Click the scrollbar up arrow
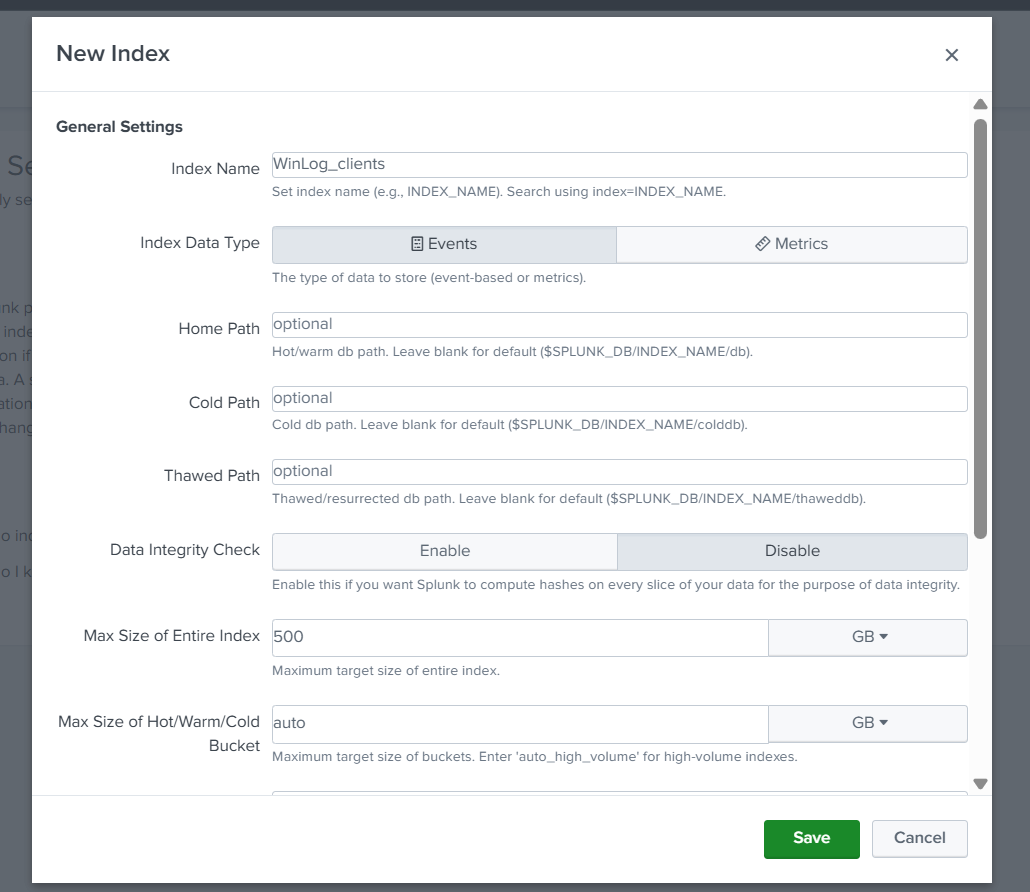 [980, 104]
